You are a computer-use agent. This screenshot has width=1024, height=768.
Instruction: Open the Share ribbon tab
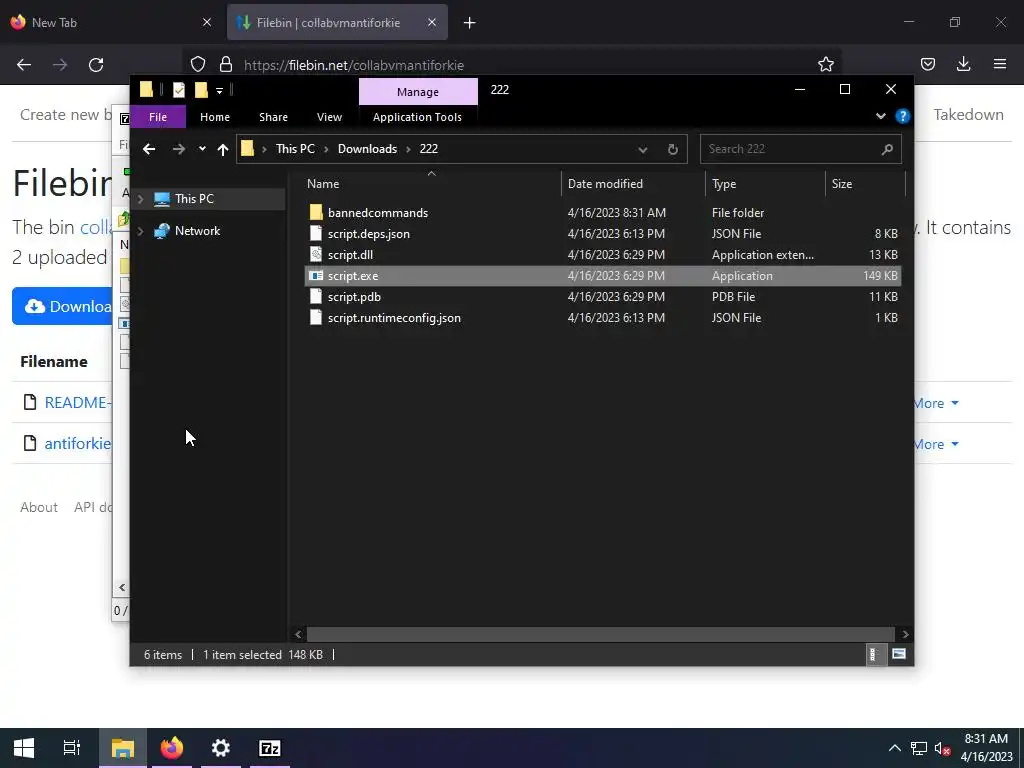[273, 117]
